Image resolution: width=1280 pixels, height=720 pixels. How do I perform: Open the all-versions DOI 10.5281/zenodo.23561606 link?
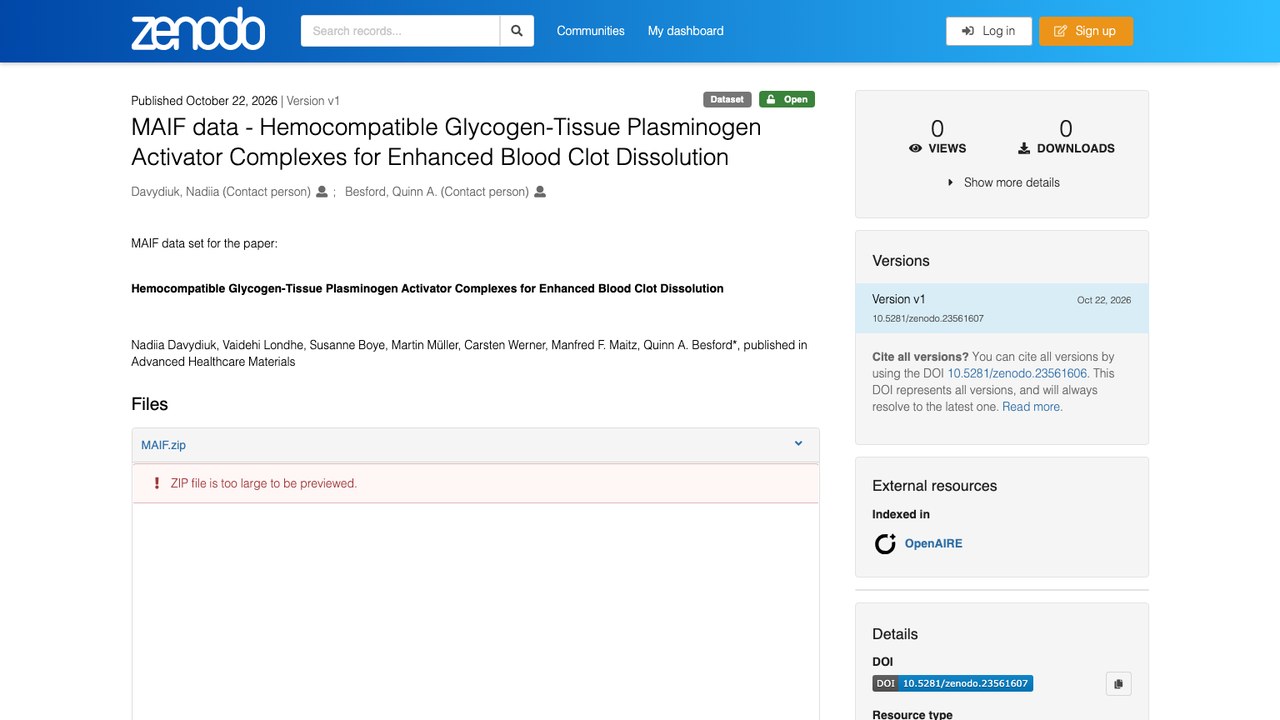(x=1017, y=373)
